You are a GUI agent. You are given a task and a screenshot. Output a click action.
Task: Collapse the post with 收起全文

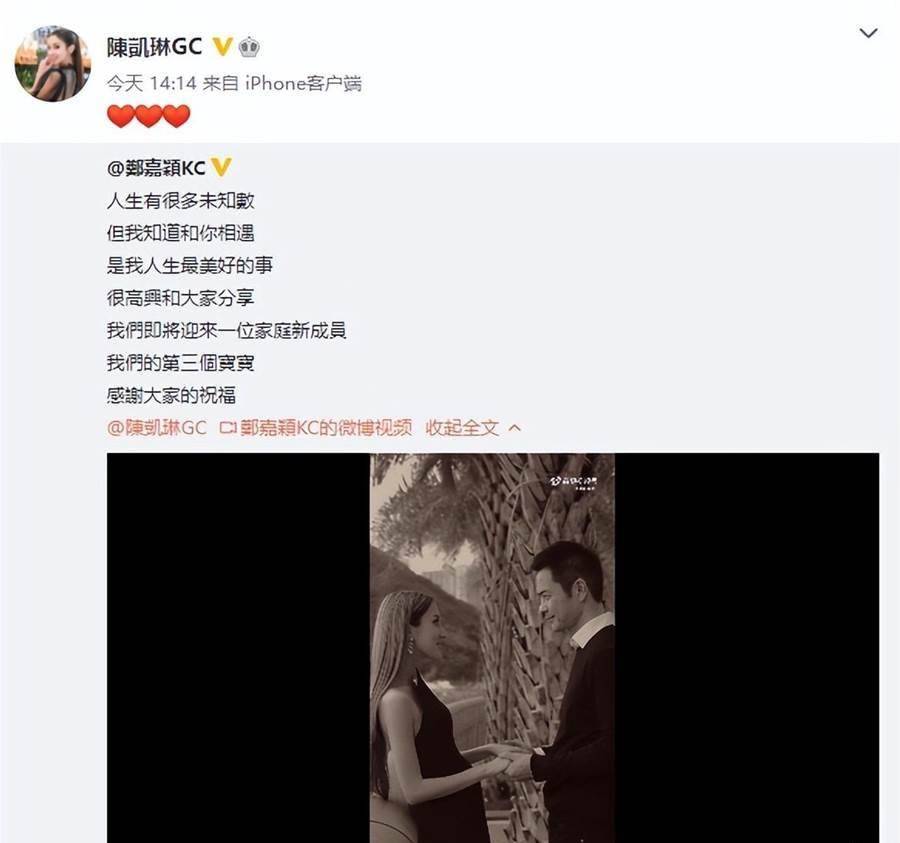(x=462, y=428)
